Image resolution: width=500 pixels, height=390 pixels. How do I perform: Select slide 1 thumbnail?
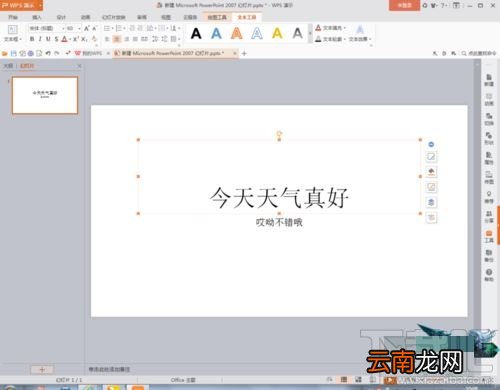(45, 95)
